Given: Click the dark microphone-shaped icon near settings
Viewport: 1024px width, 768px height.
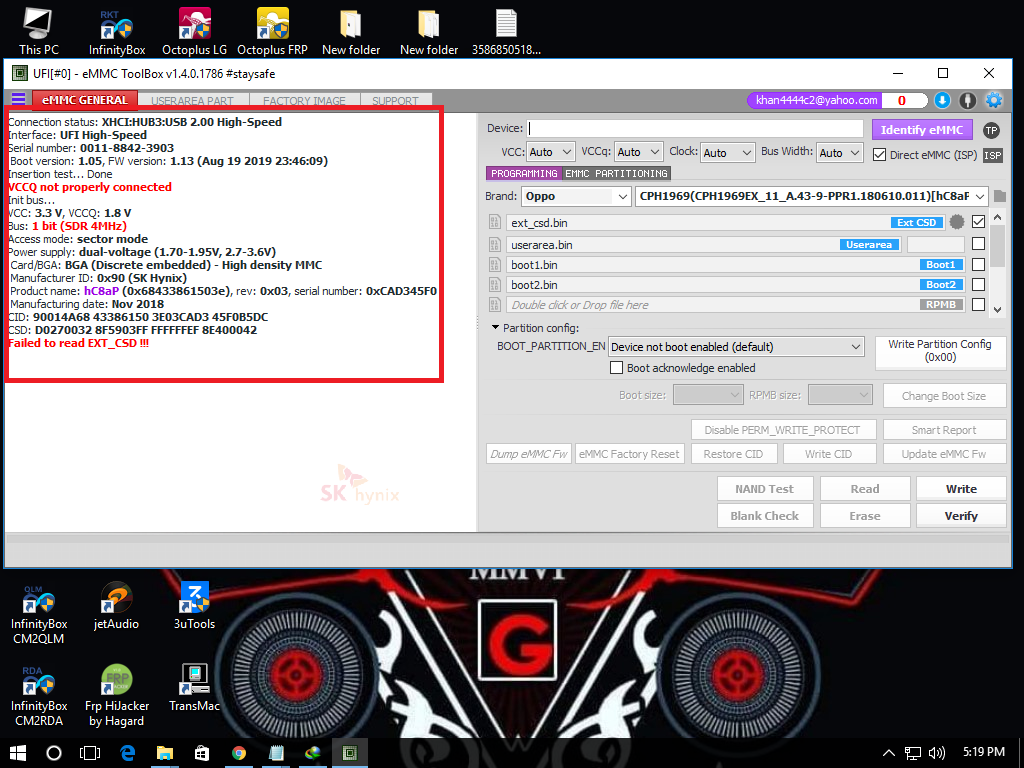Looking at the screenshot, I should coord(968,100).
